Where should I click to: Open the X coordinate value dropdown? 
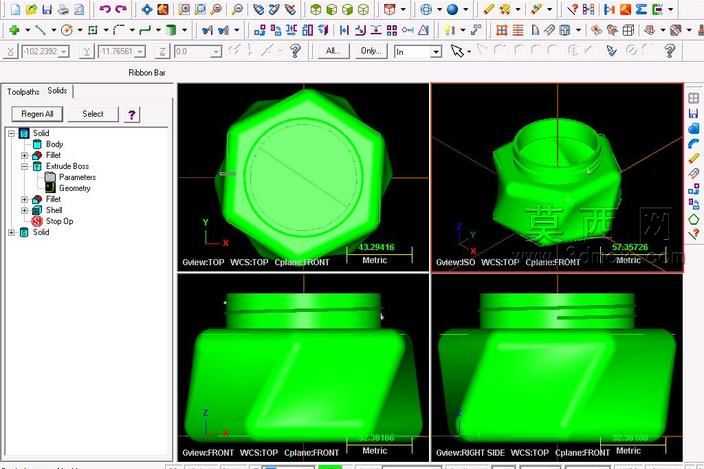(64, 52)
